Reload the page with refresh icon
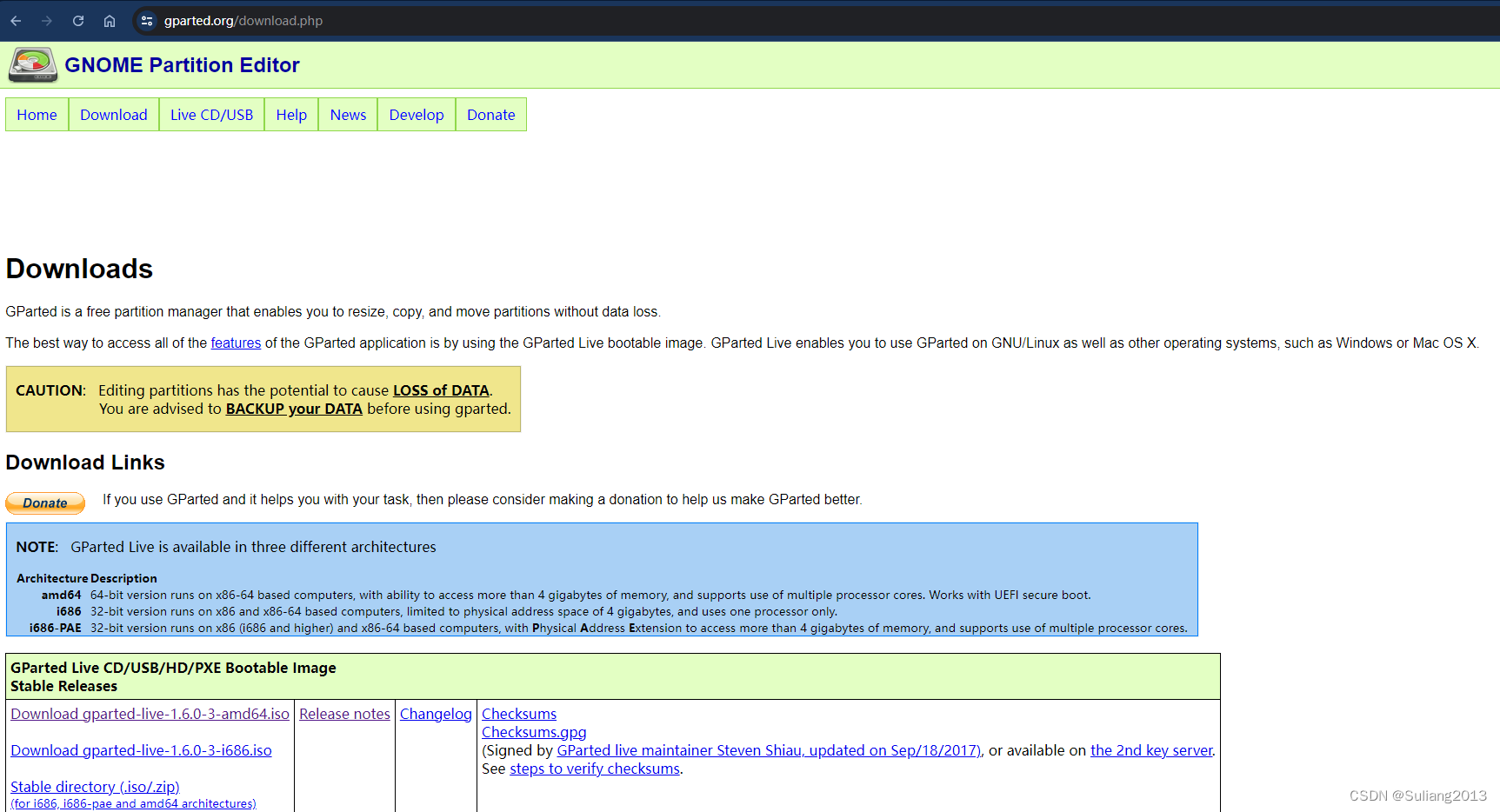Image resolution: width=1500 pixels, height=812 pixels. [78, 21]
